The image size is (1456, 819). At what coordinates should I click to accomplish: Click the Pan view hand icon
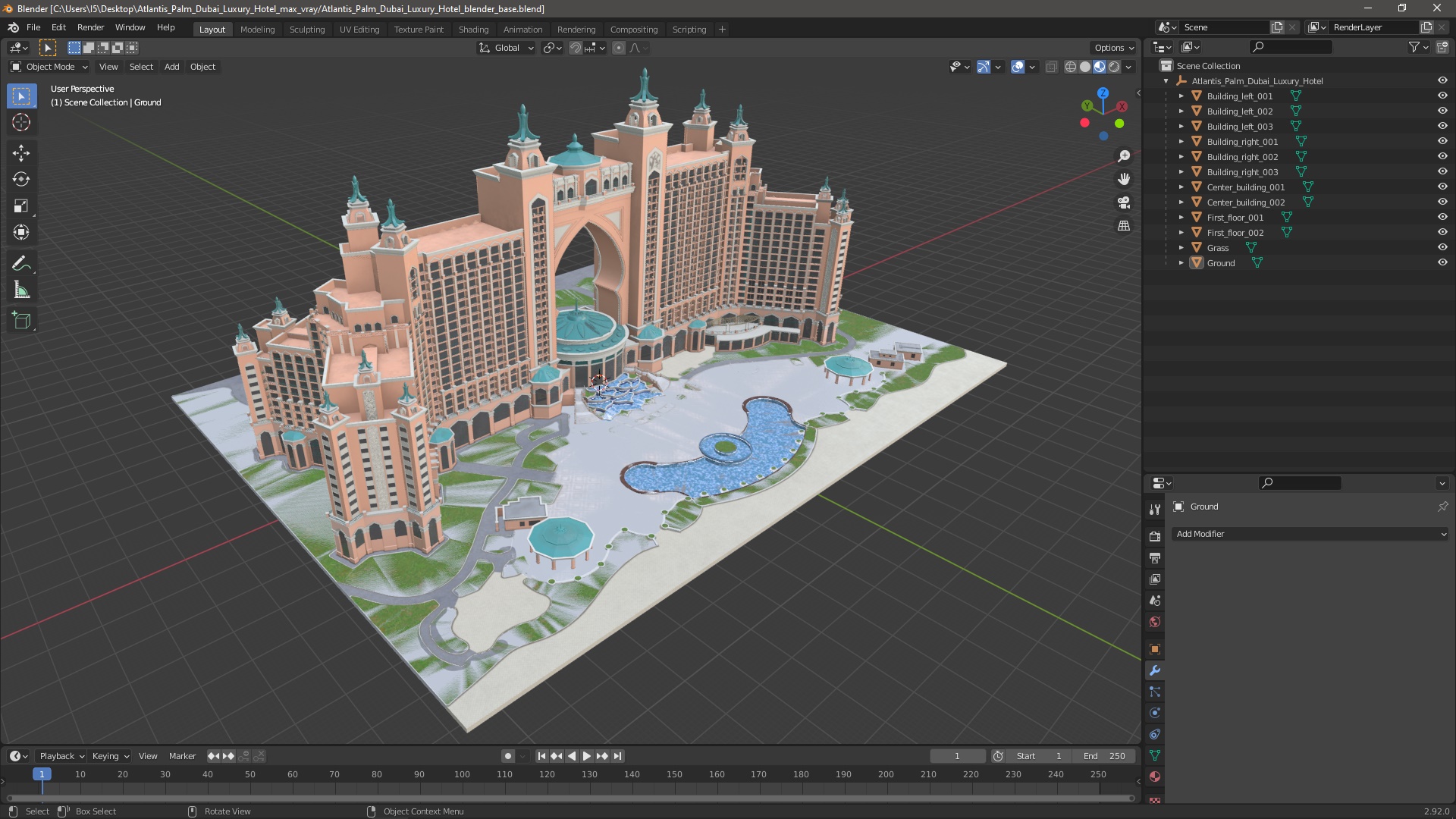(1124, 179)
